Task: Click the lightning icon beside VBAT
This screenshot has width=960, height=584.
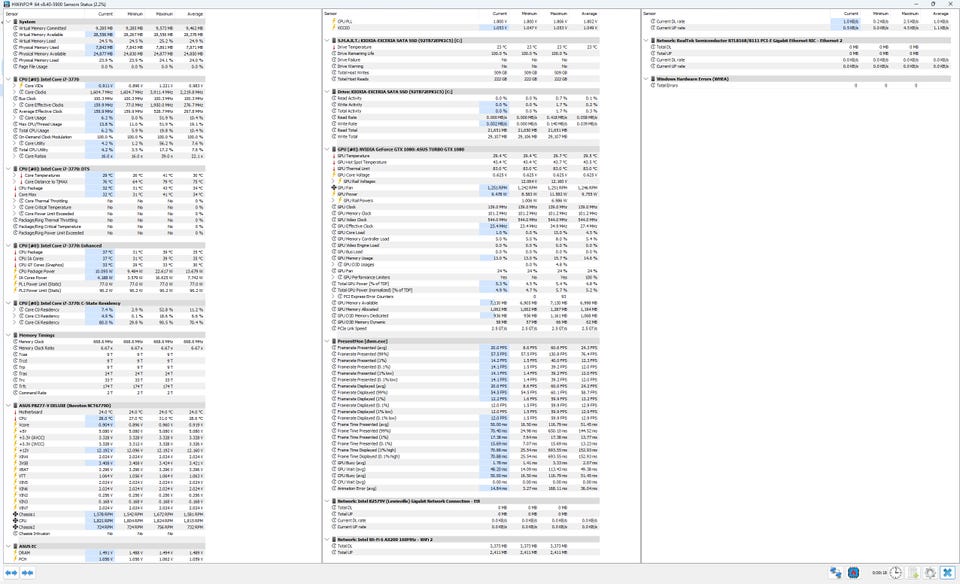Action: [x=15, y=470]
